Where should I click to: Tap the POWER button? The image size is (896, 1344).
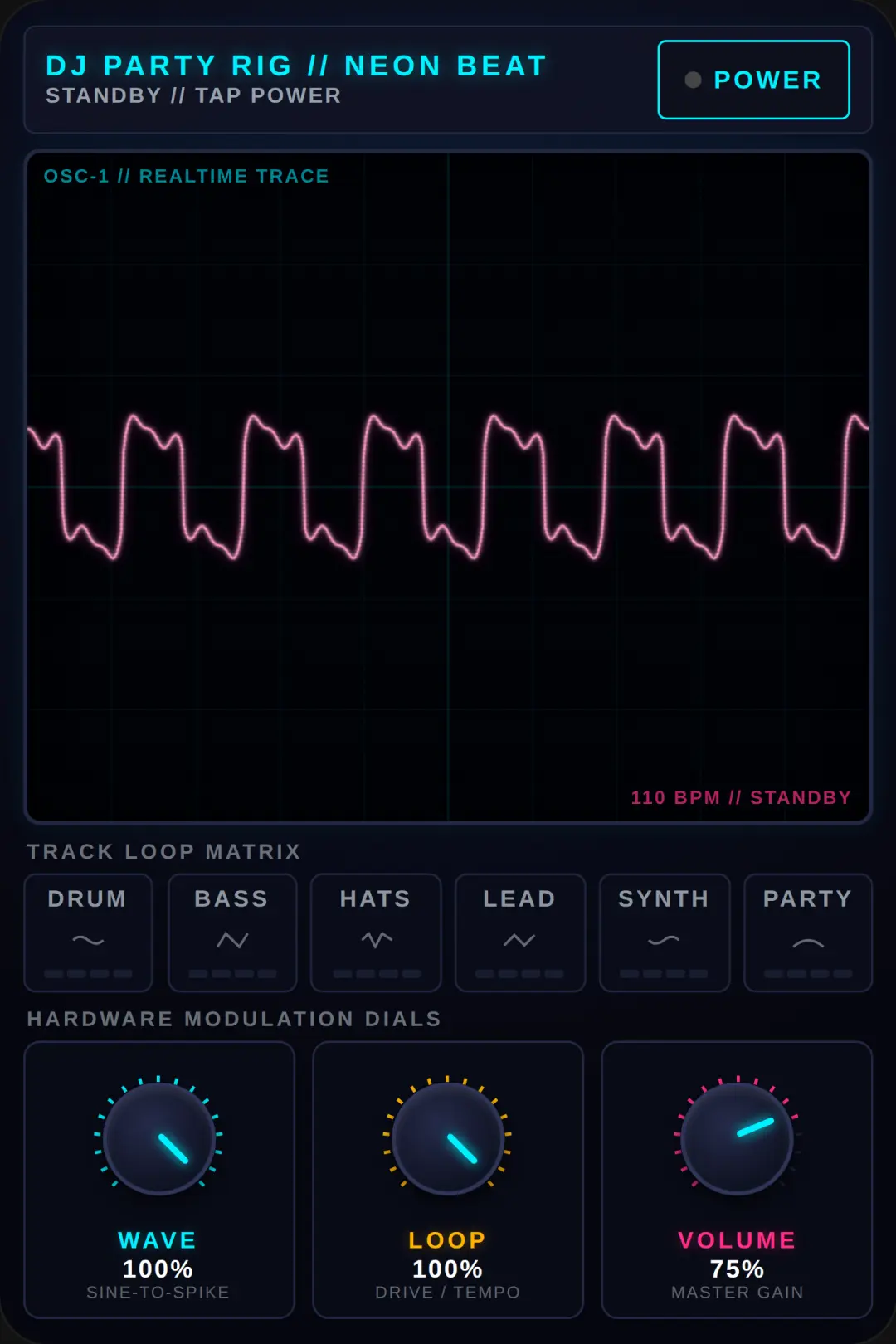click(x=753, y=80)
